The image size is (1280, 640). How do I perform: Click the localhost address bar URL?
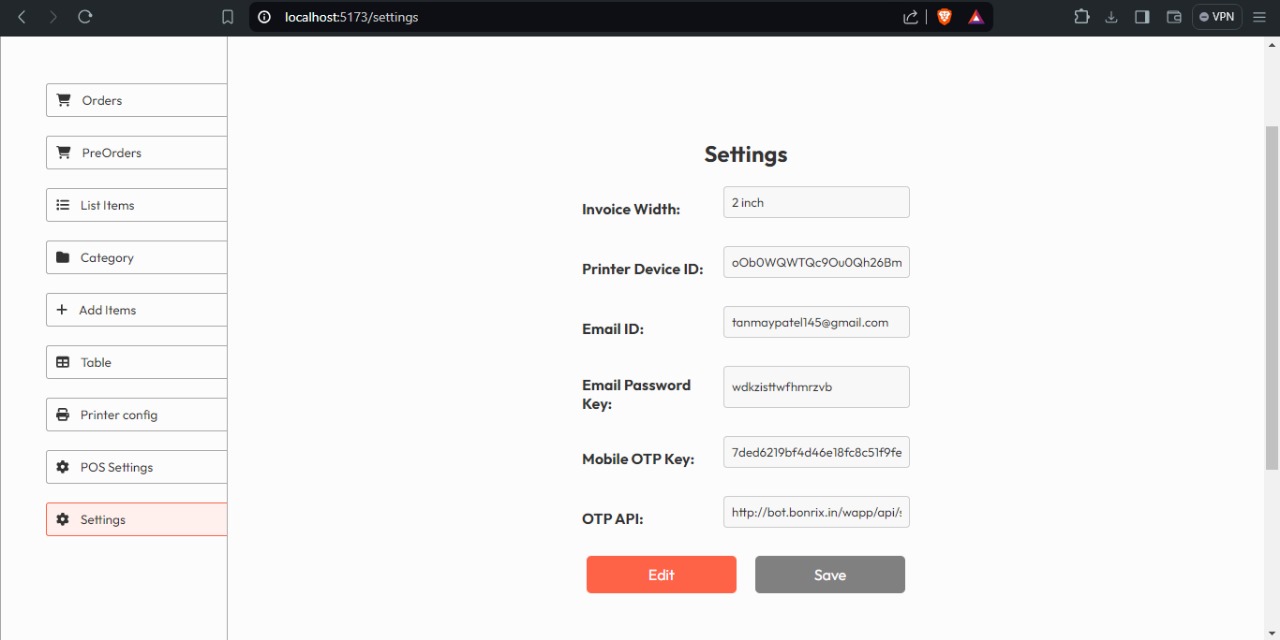pyautogui.click(x=351, y=17)
